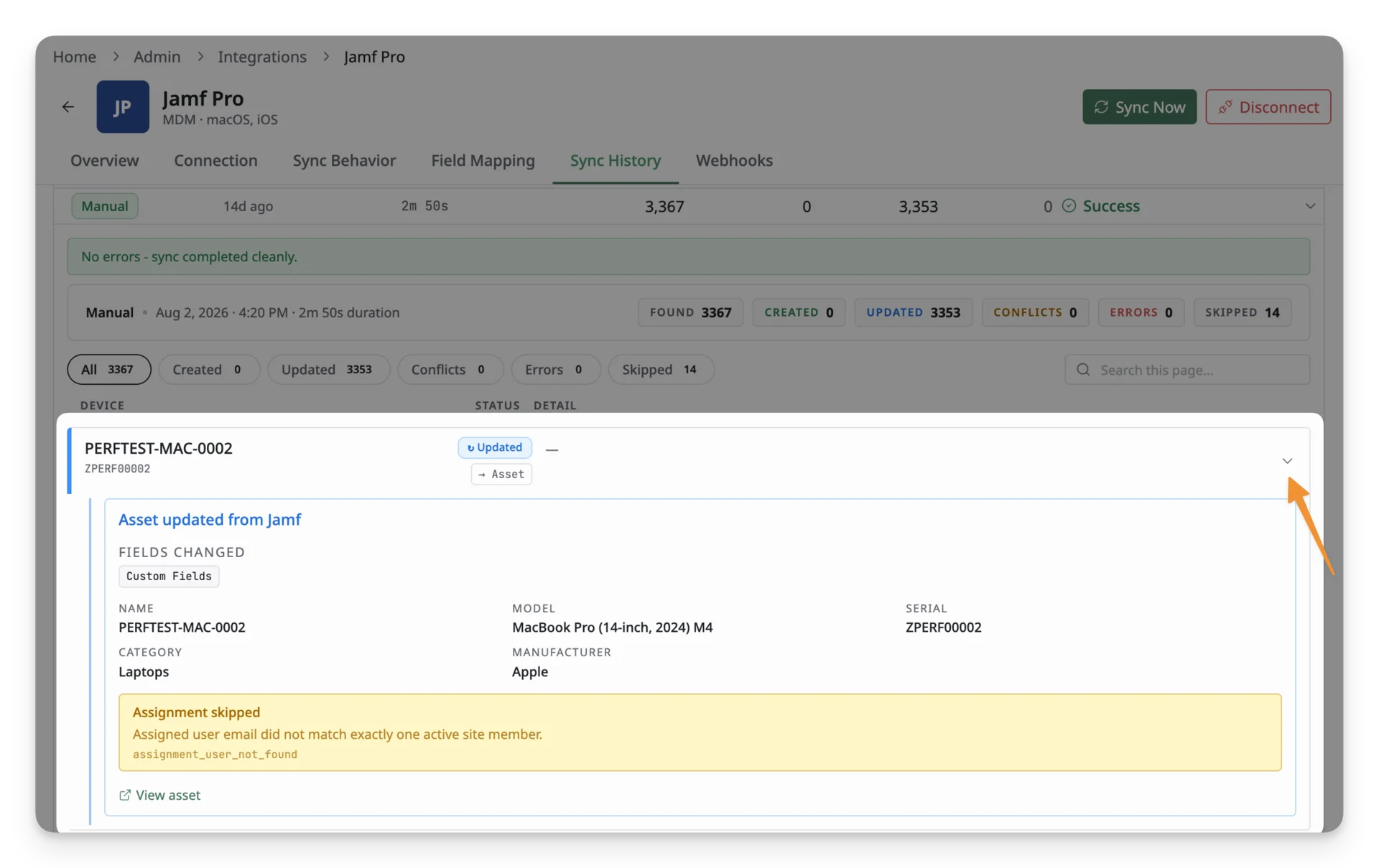Click the Disconnect button
This screenshot has height=868, width=1379.
1268,107
